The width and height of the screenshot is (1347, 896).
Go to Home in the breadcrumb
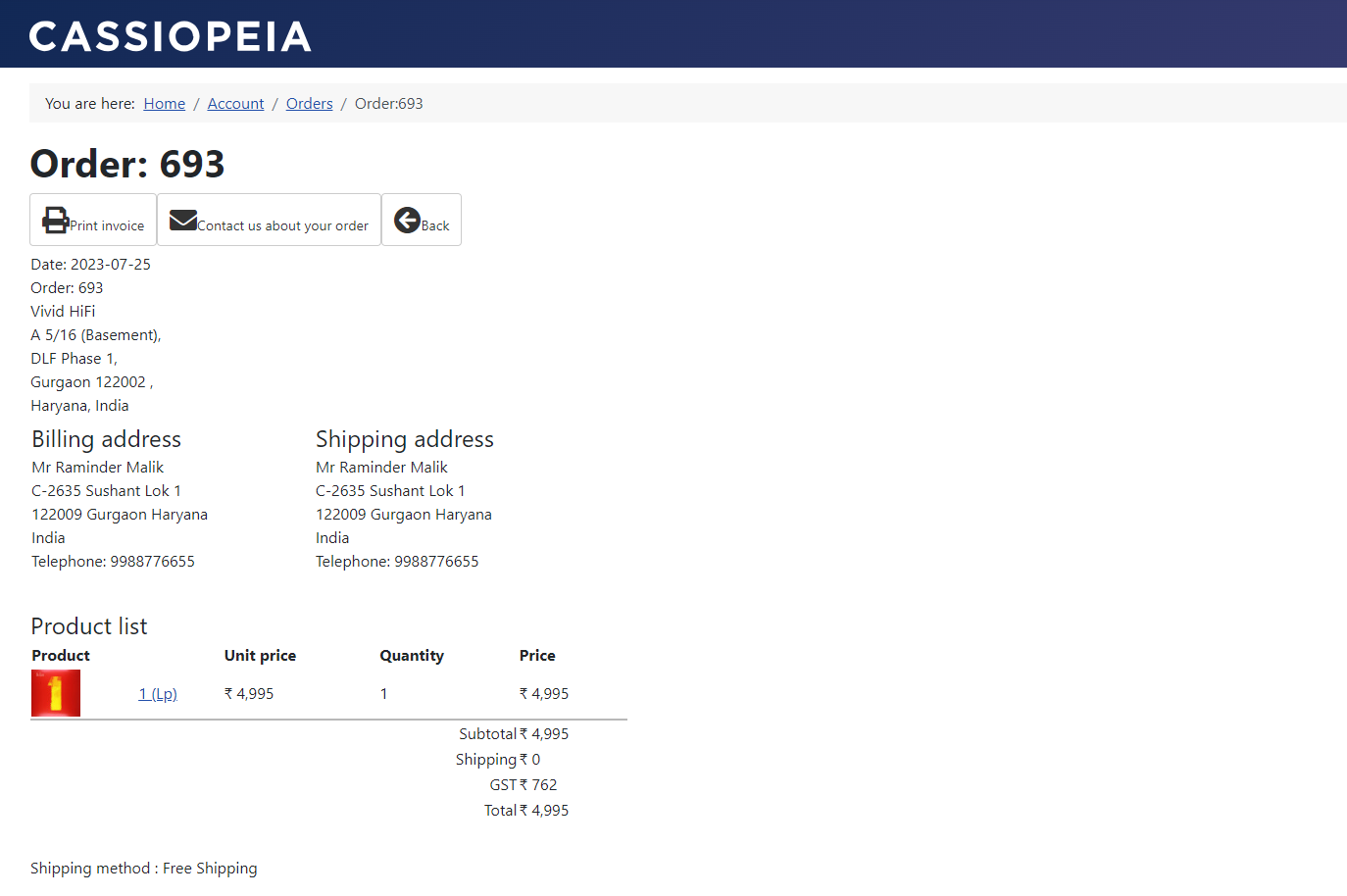(165, 104)
